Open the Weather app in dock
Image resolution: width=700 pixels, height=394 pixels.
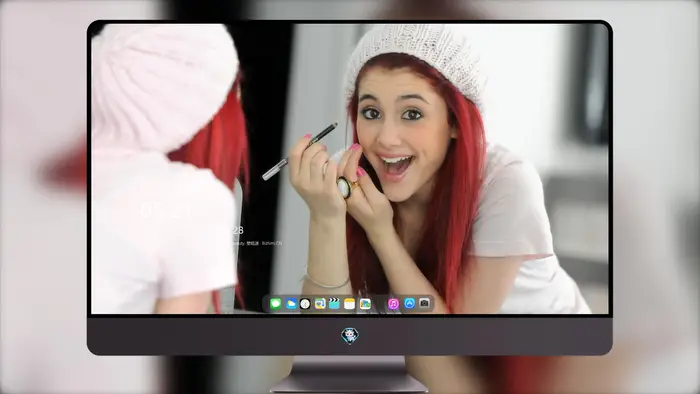[291, 304]
